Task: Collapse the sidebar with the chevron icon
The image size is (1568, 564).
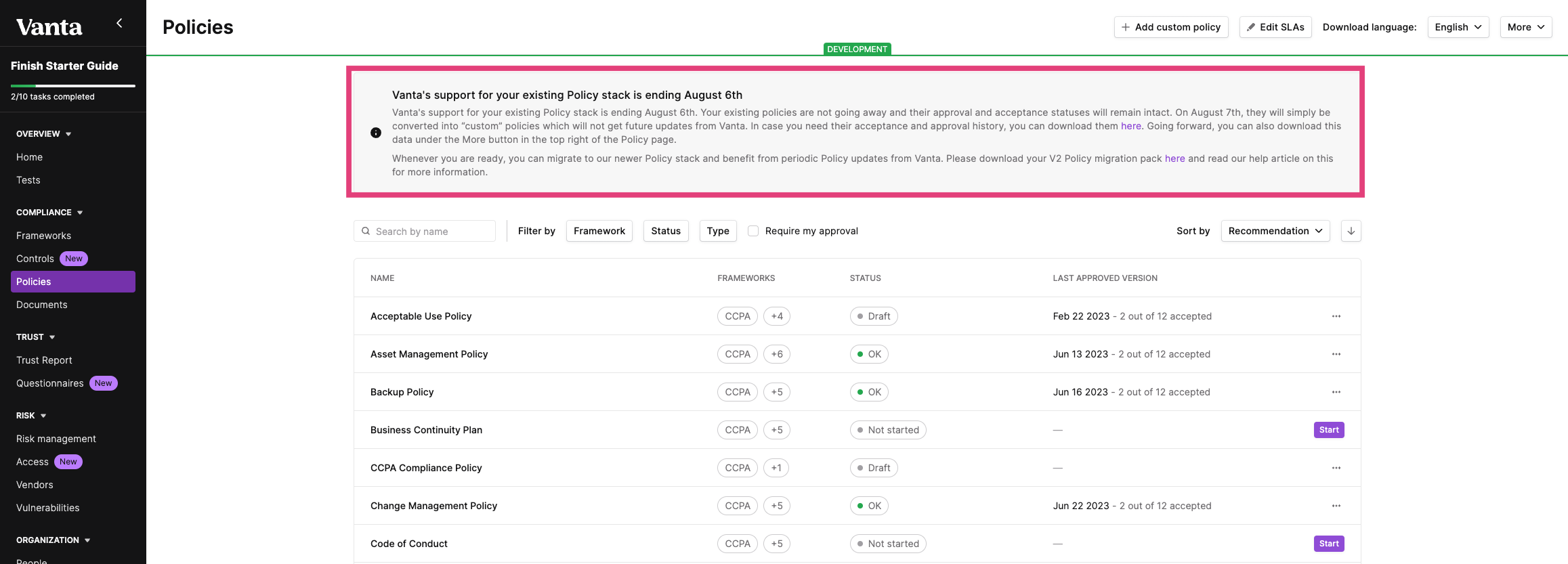Action: pyautogui.click(x=119, y=23)
